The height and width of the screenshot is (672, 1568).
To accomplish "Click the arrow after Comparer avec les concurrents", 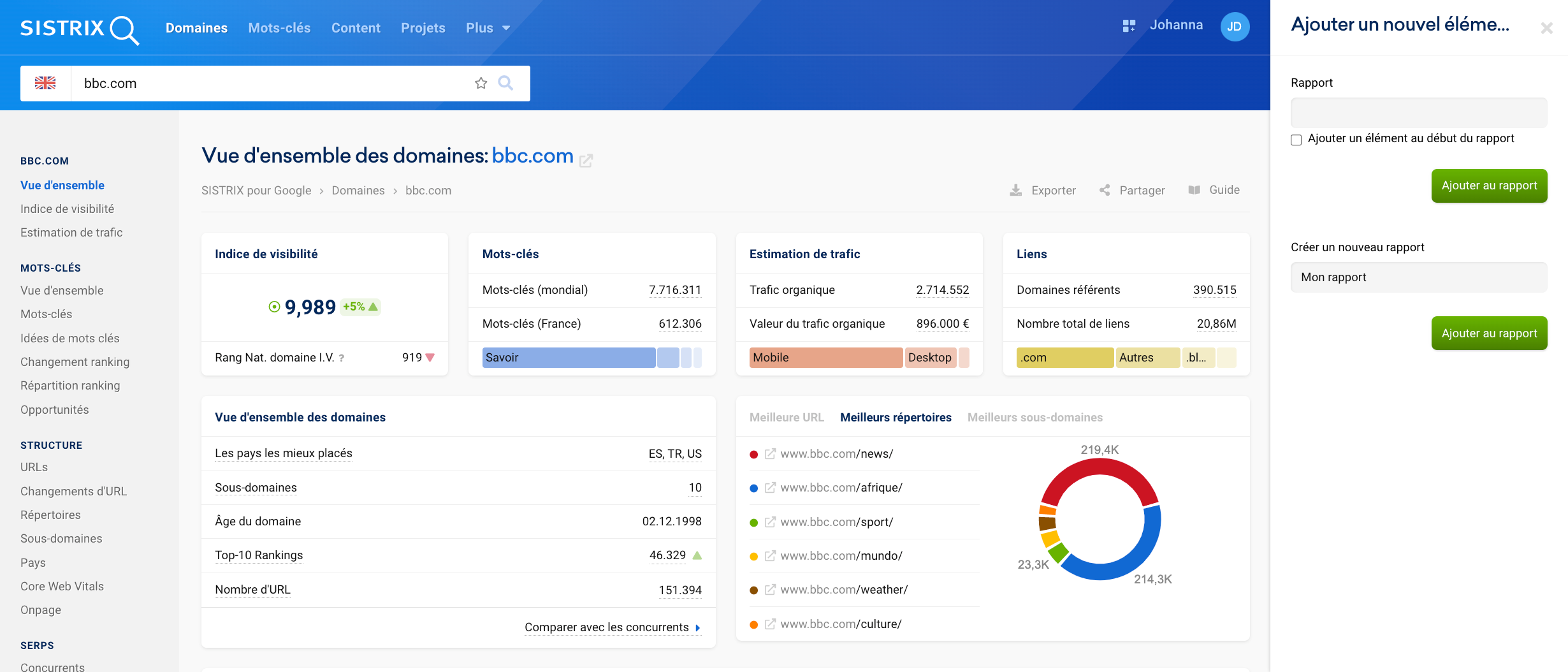I will [698, 628].
